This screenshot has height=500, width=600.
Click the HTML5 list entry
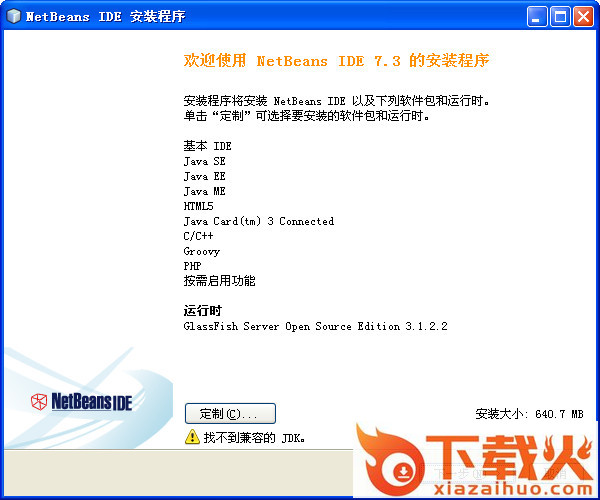pyautogui.click(x=198, y=206)
